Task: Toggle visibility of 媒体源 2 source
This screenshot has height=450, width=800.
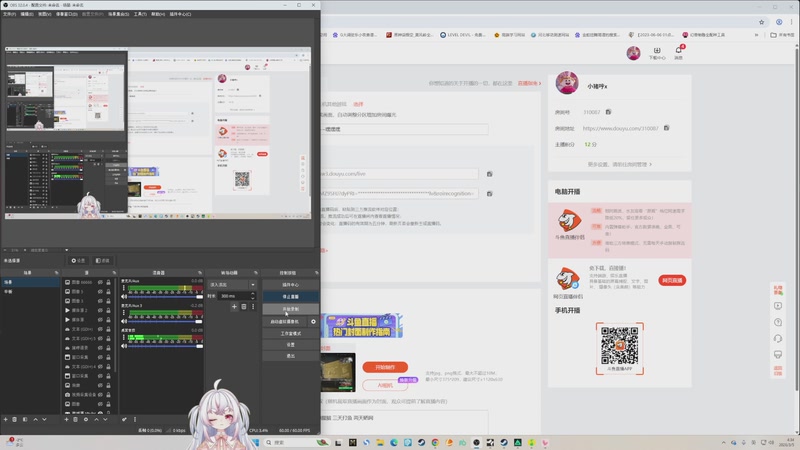Action: tap(101, 310)
